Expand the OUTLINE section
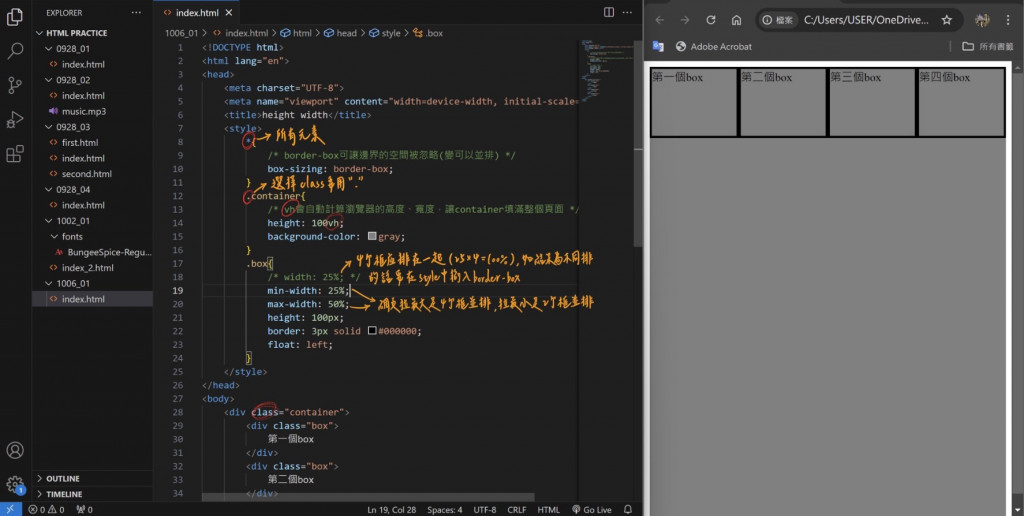 coord(62,478)
